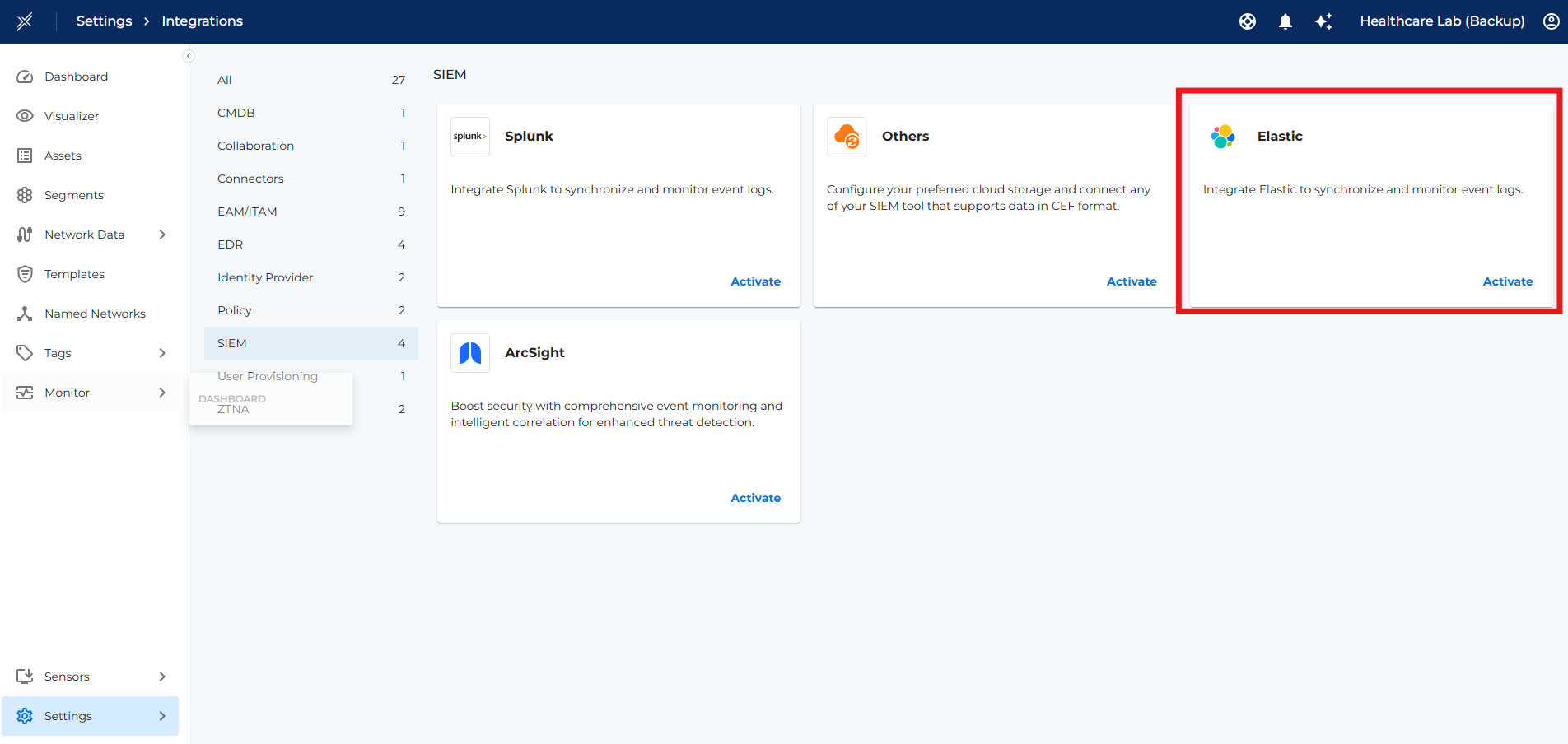Open the Settings breadcrumb link
This screenshot has width=1568, height=744.
pyautogui.click(x=104, y=21)
